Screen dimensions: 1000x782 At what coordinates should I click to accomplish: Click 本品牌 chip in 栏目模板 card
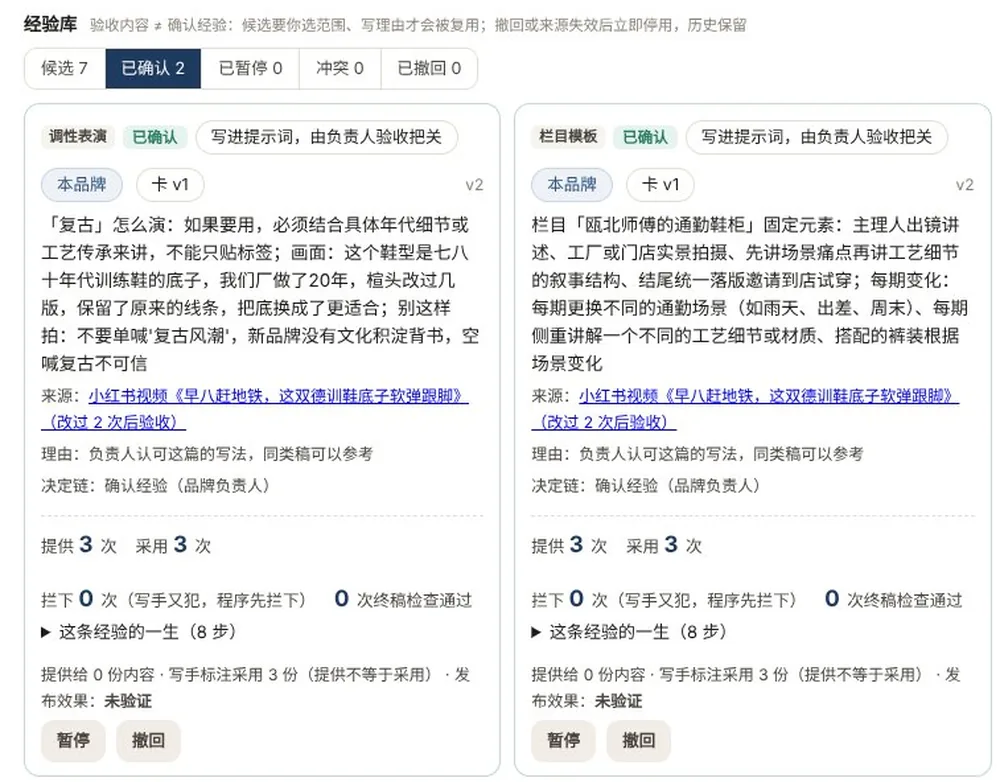[572, 185]
